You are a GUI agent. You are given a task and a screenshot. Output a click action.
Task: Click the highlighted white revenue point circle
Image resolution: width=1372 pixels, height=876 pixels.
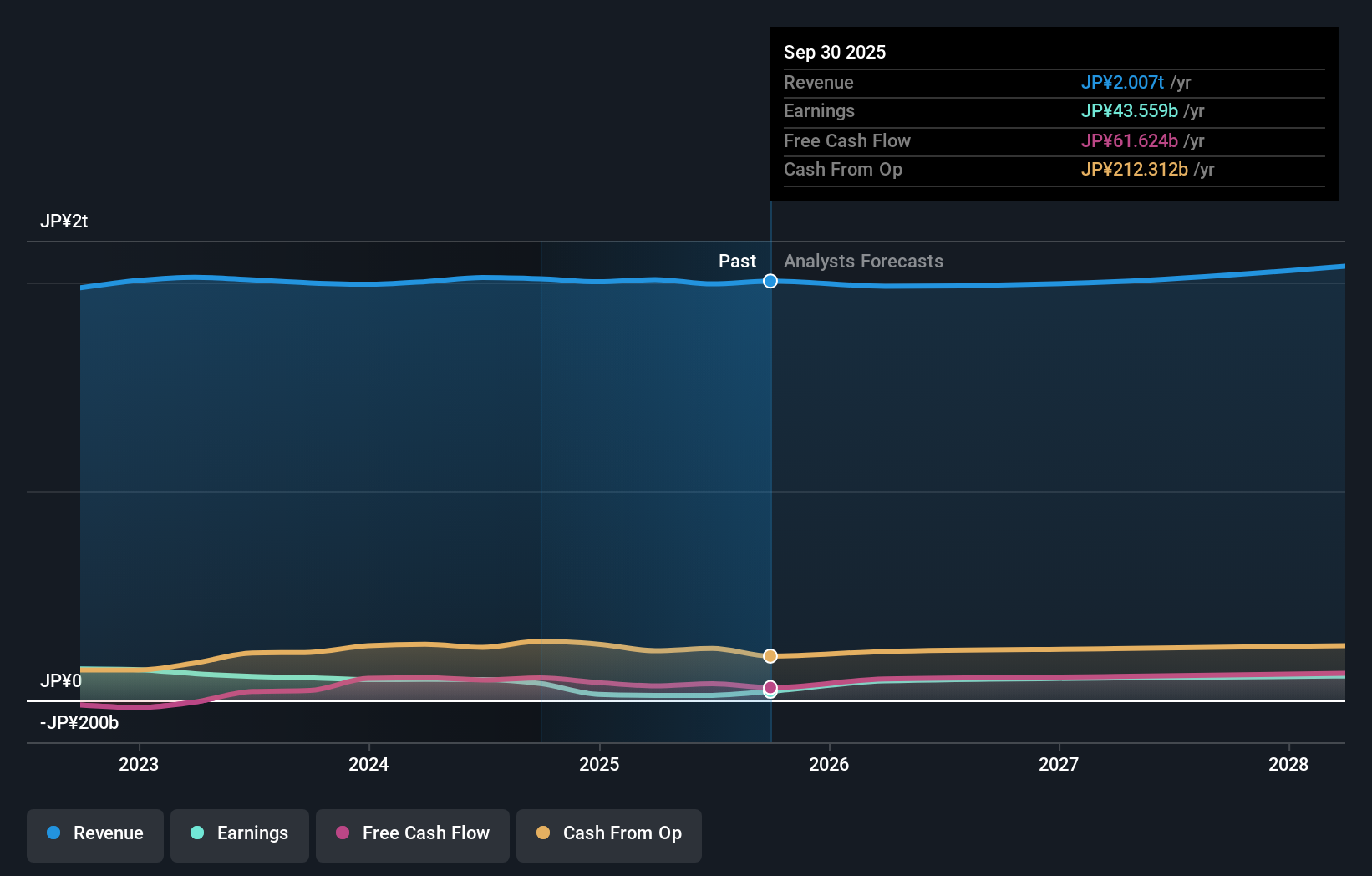(x=770, y=281)
